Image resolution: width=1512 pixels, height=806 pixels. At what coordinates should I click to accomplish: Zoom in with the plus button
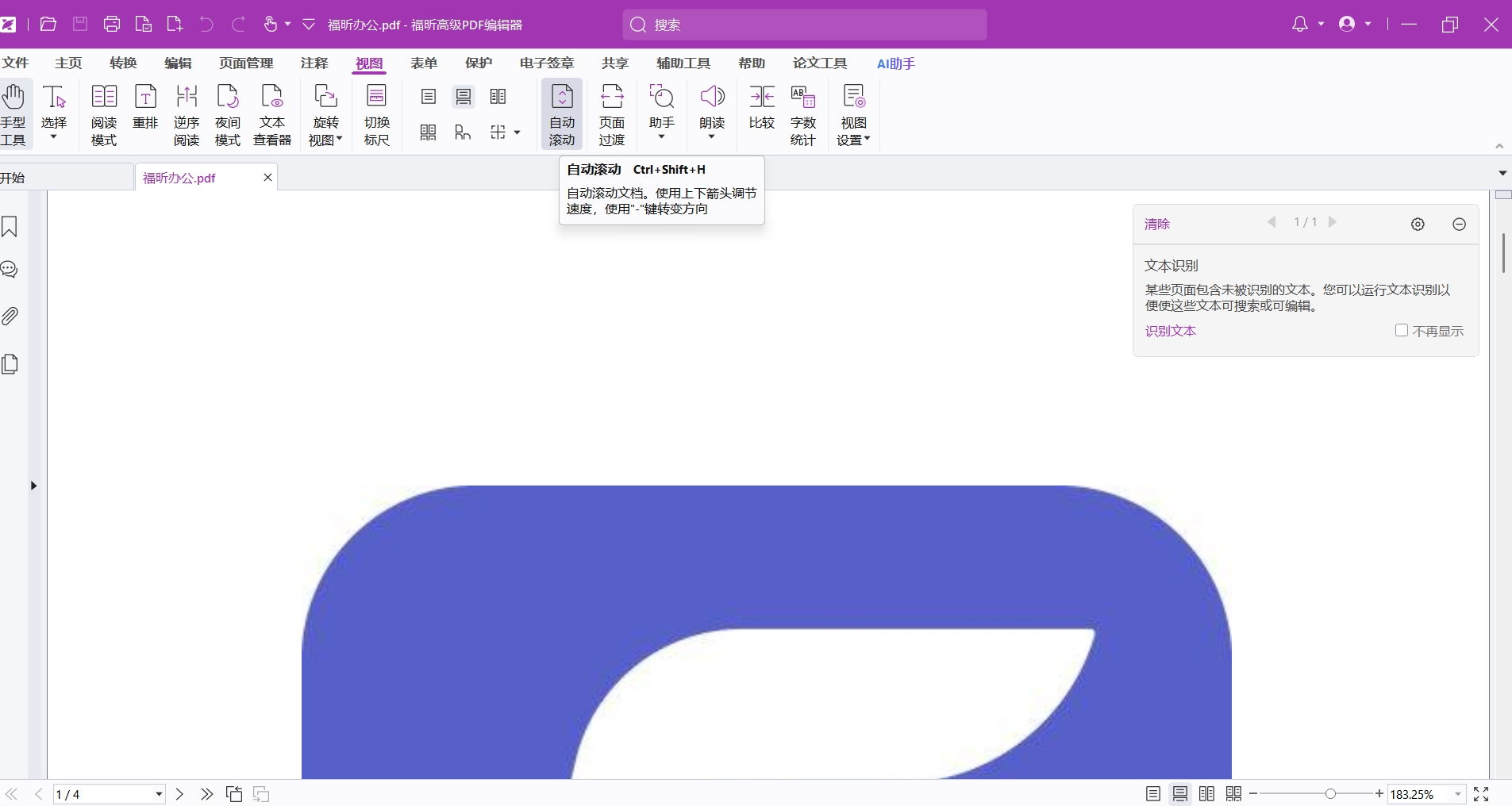1379,794
